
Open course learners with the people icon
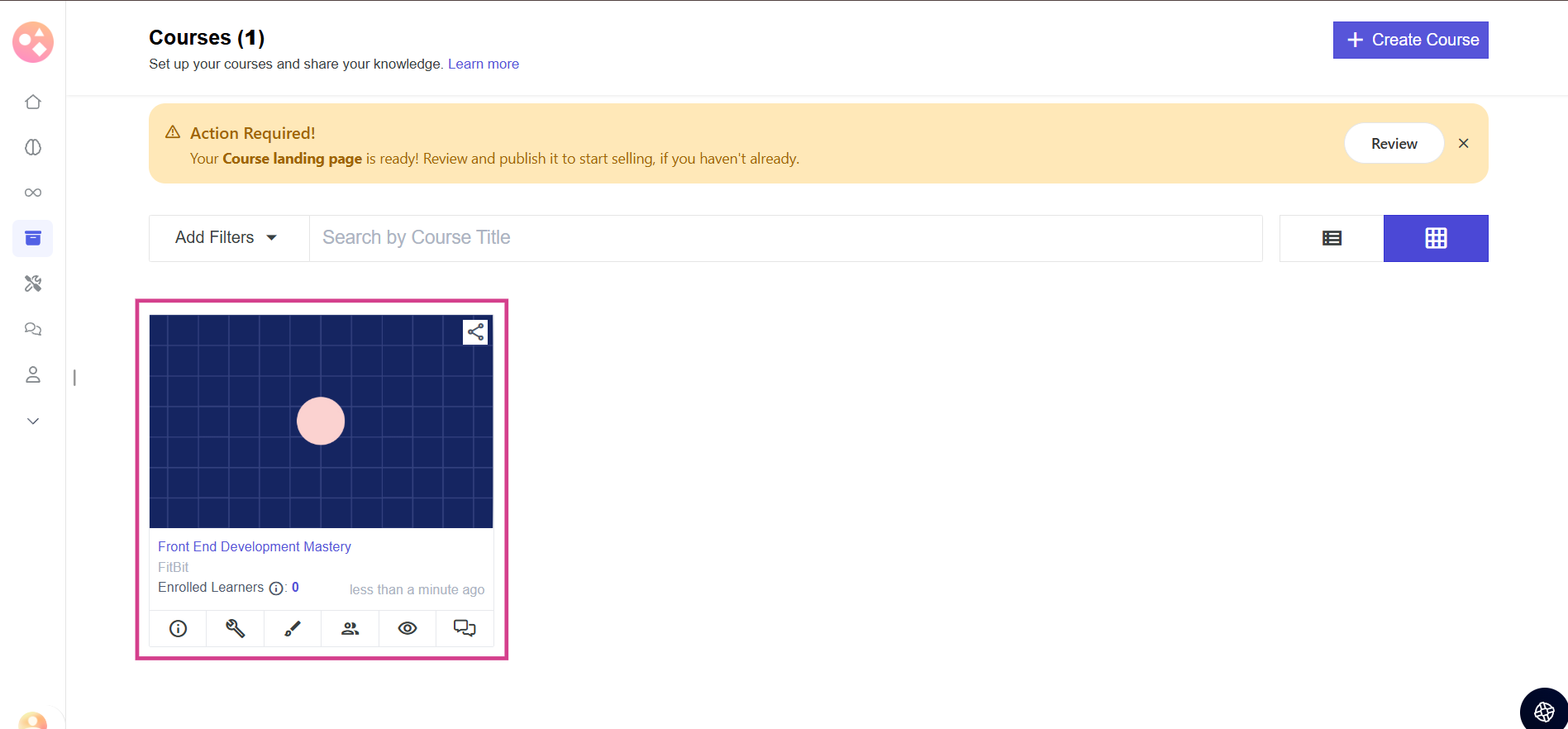pyautogui.click(x=350, y=628)
